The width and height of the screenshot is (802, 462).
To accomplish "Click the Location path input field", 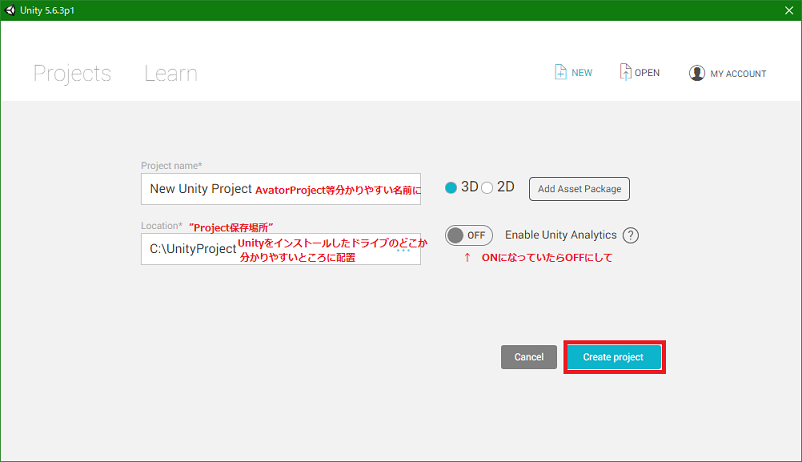I will pos(281,249).
